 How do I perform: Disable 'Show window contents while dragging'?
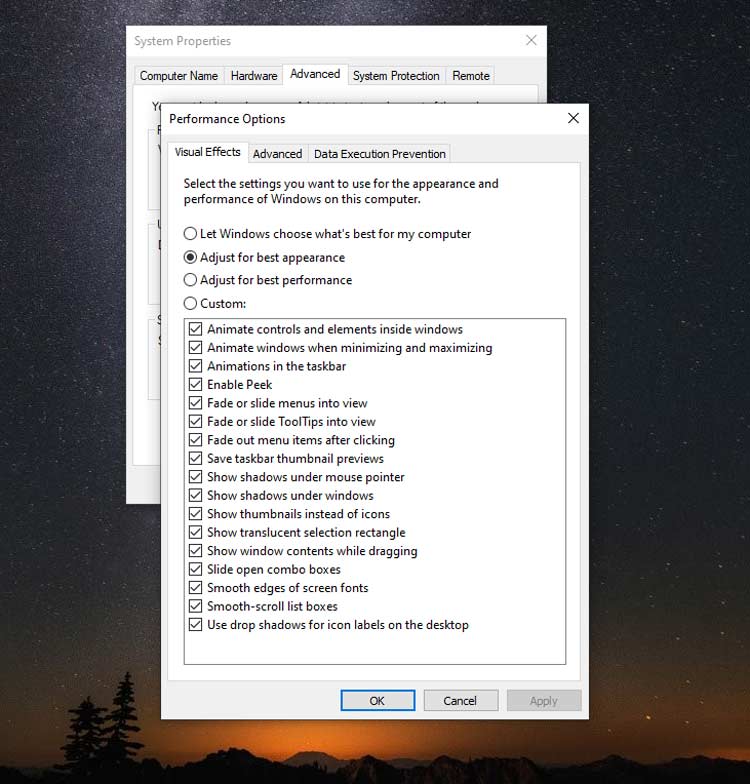coord(196,551)
